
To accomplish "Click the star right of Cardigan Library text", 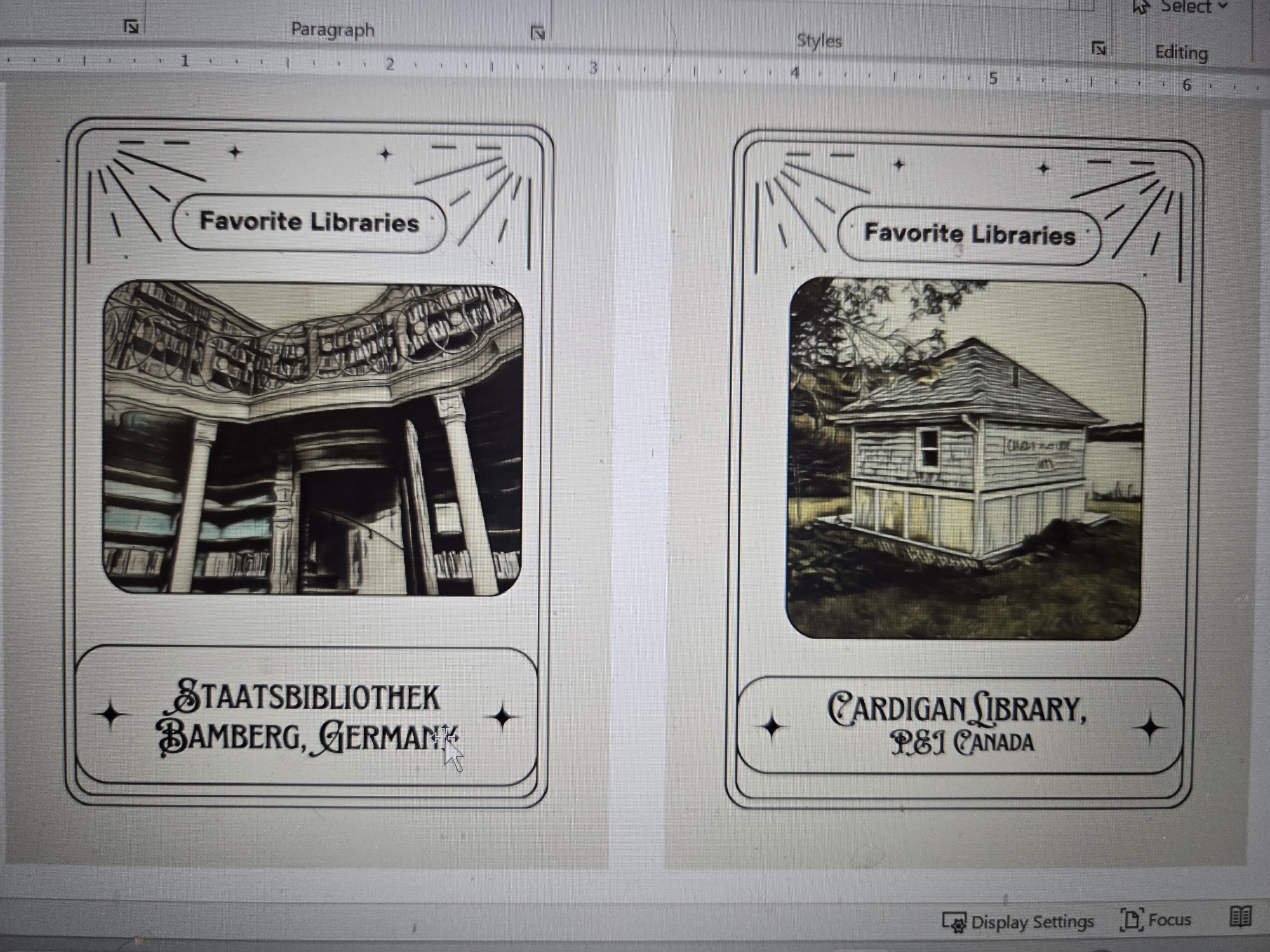I will point(1150,727).
